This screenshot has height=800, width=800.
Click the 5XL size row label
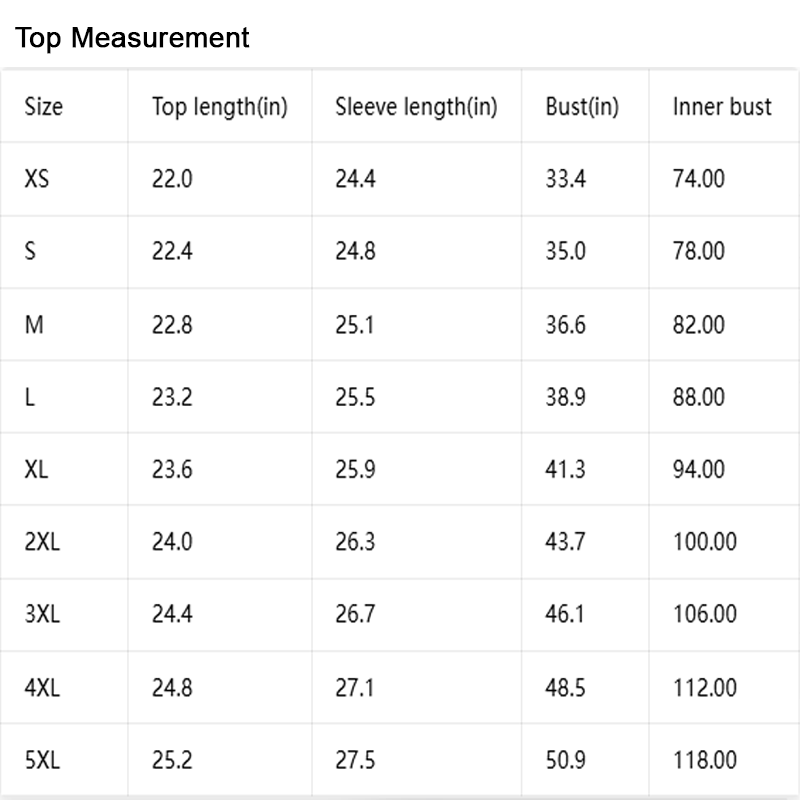(42, 760)
